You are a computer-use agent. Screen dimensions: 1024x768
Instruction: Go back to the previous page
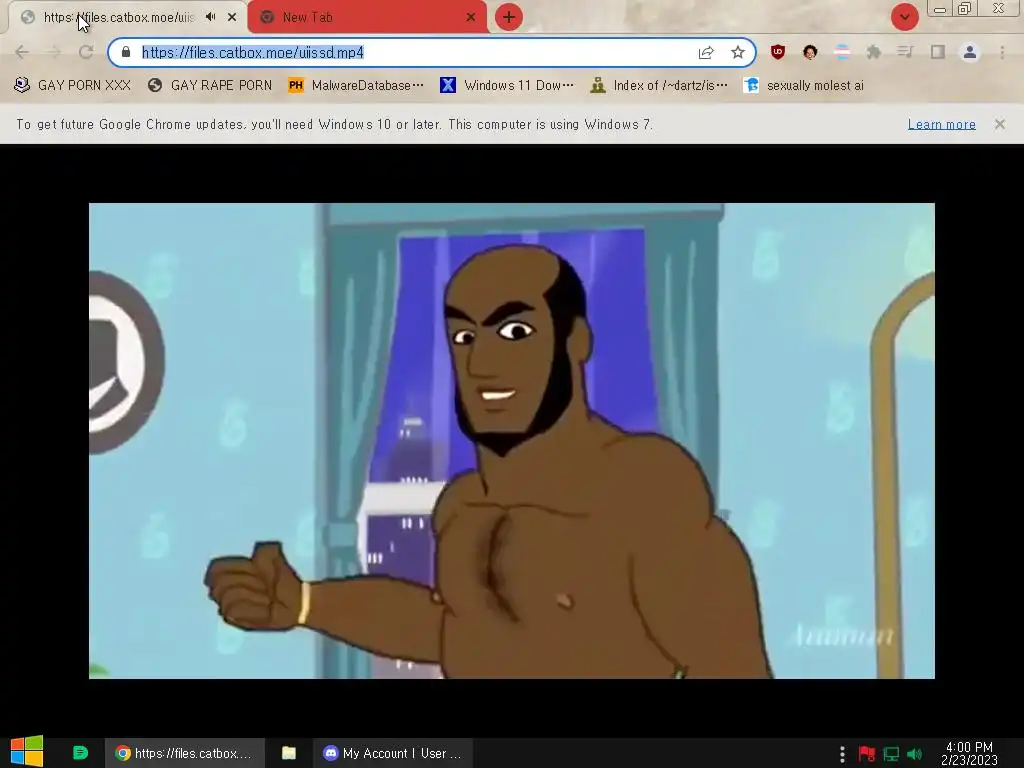point(22,52)
